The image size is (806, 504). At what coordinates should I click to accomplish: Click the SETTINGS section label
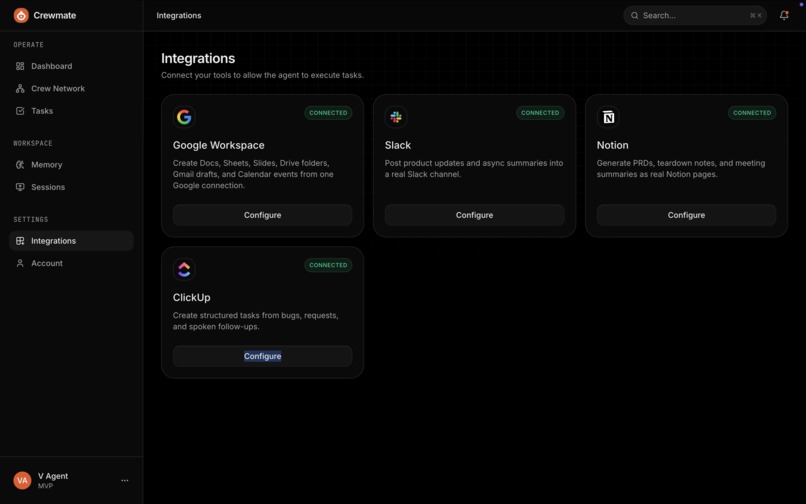click(x=30, y=219)
